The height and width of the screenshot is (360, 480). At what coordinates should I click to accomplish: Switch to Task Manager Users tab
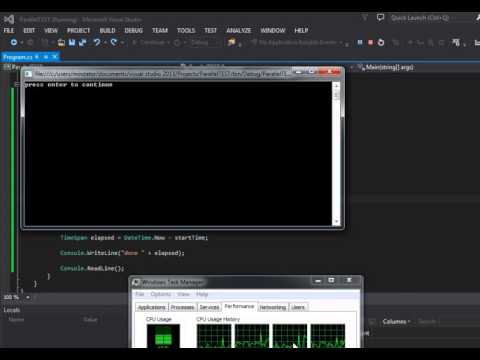pos(298,307)
